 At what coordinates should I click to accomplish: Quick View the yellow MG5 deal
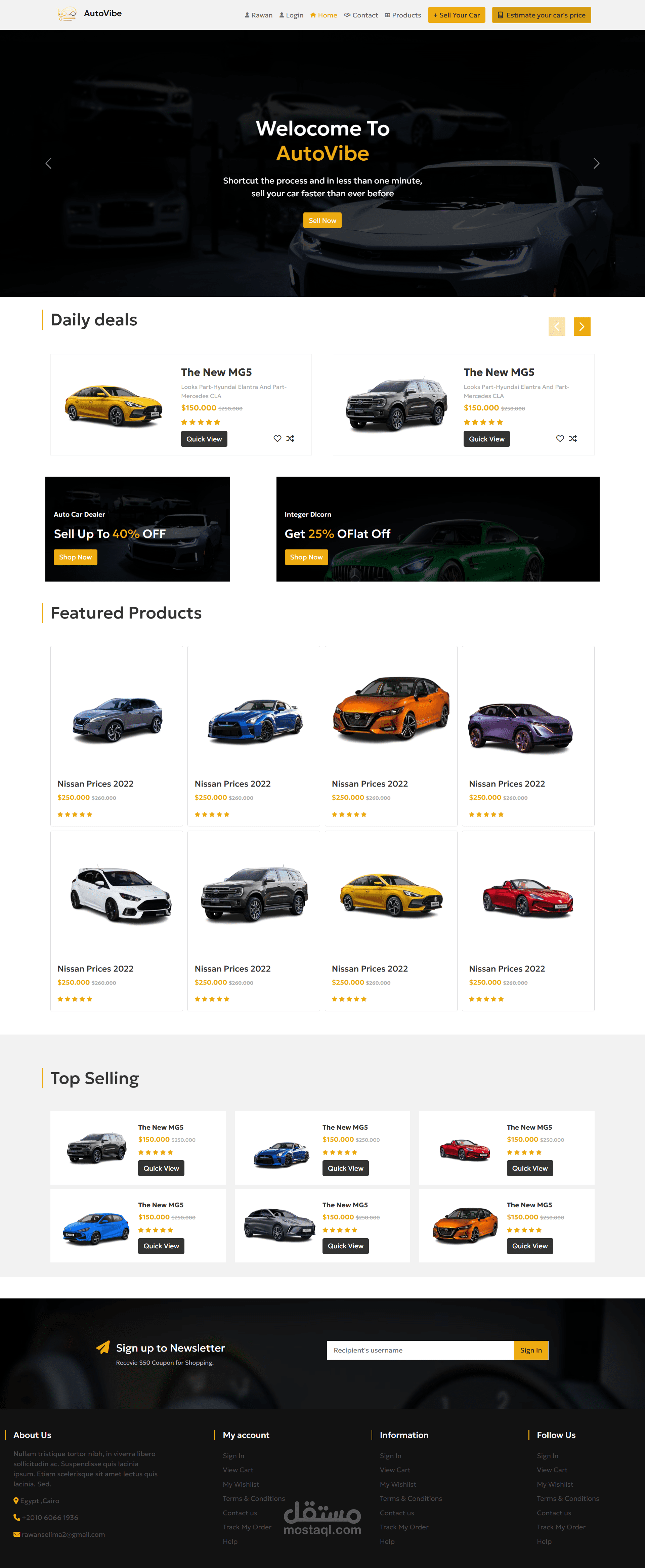click(x=204, y=439)
